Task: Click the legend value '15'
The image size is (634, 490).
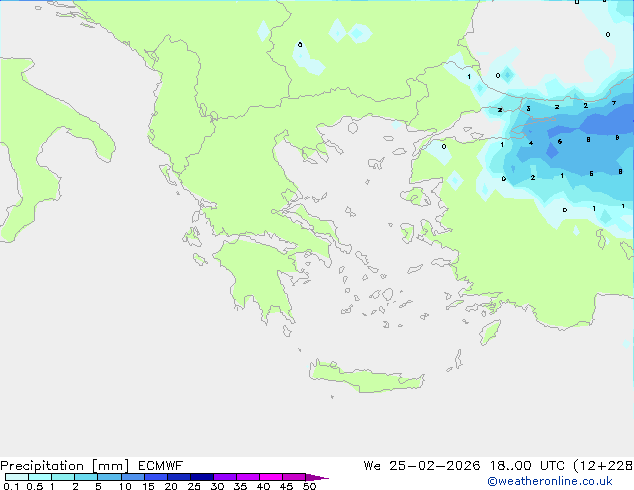Action: tap(148, 486)
